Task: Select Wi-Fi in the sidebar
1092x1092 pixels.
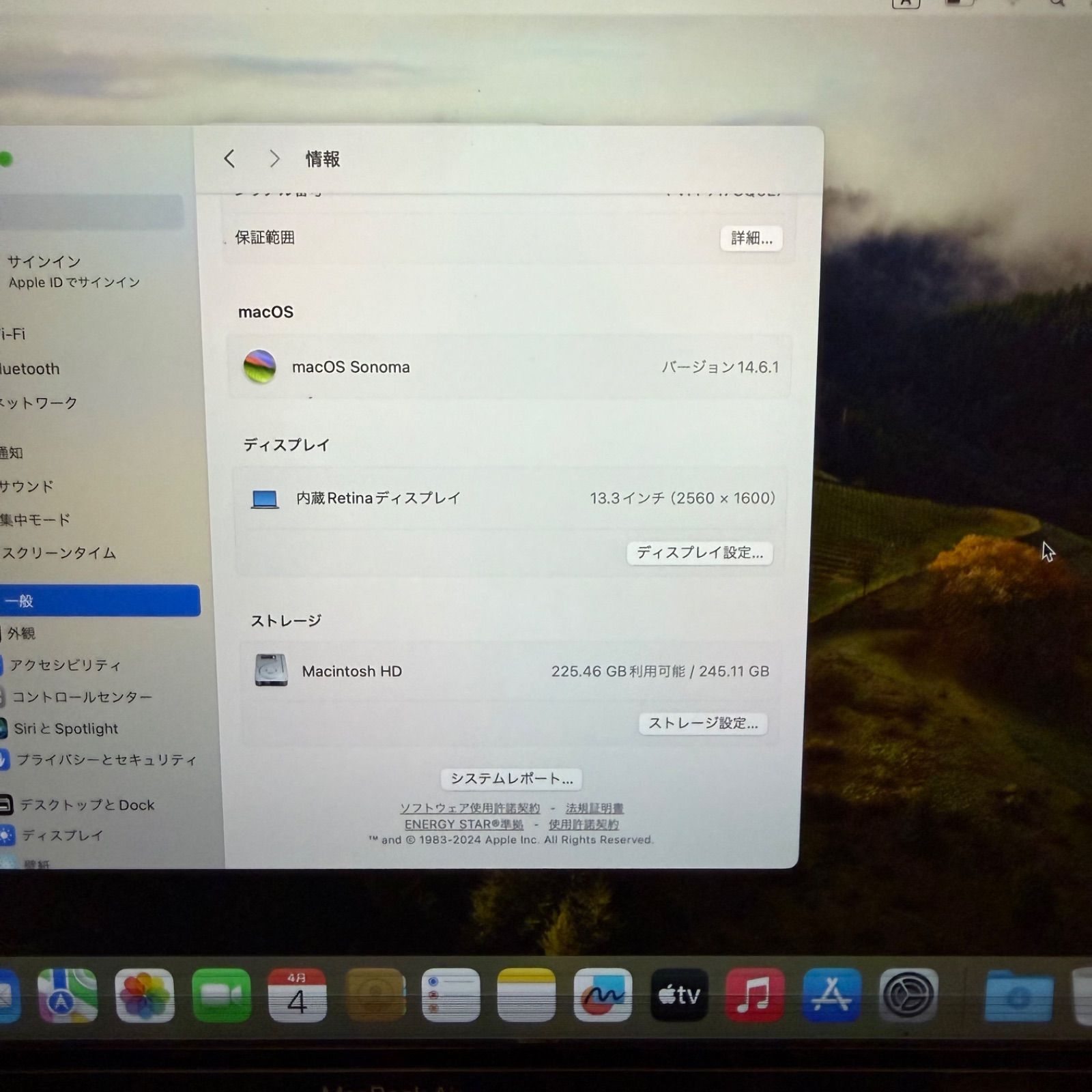Action: [x=12, y=334]
